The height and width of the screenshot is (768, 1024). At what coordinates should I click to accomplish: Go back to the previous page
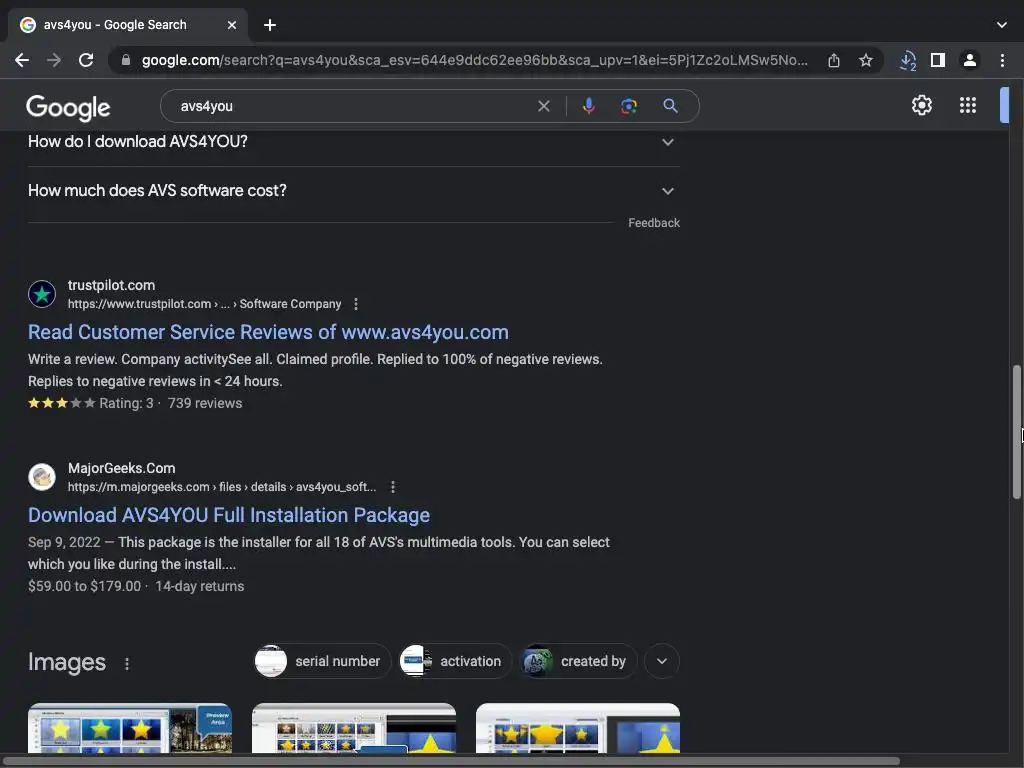tap(22, 61)
